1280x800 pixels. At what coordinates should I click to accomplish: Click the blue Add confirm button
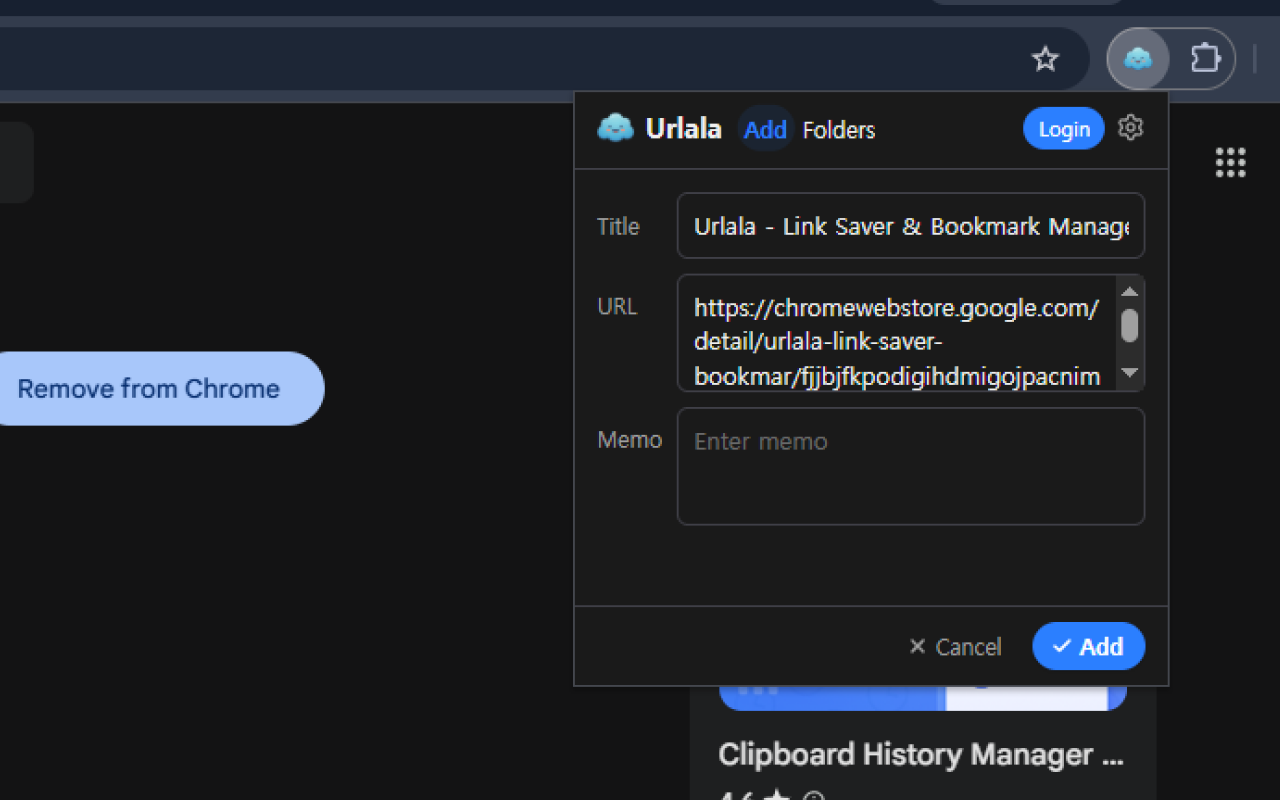[1088, 646]
